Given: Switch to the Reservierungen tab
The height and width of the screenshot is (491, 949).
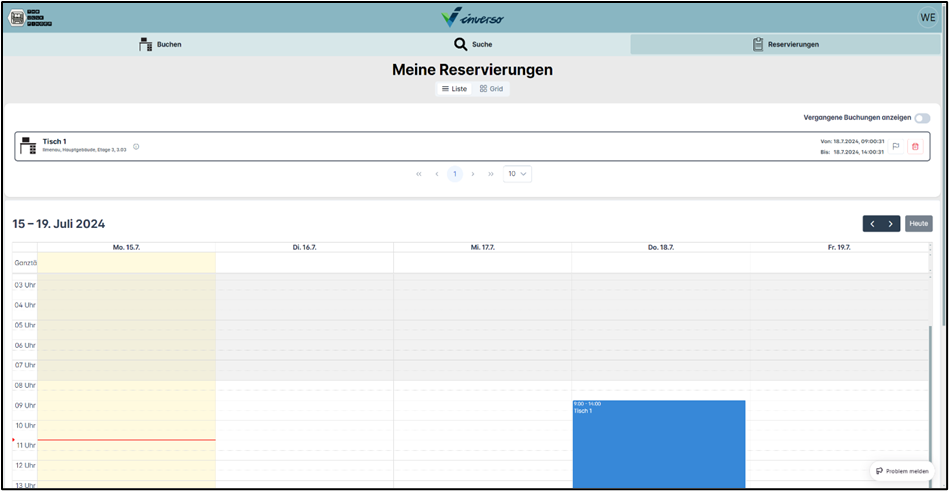Looking at the screenshot, I should [786, 44].
